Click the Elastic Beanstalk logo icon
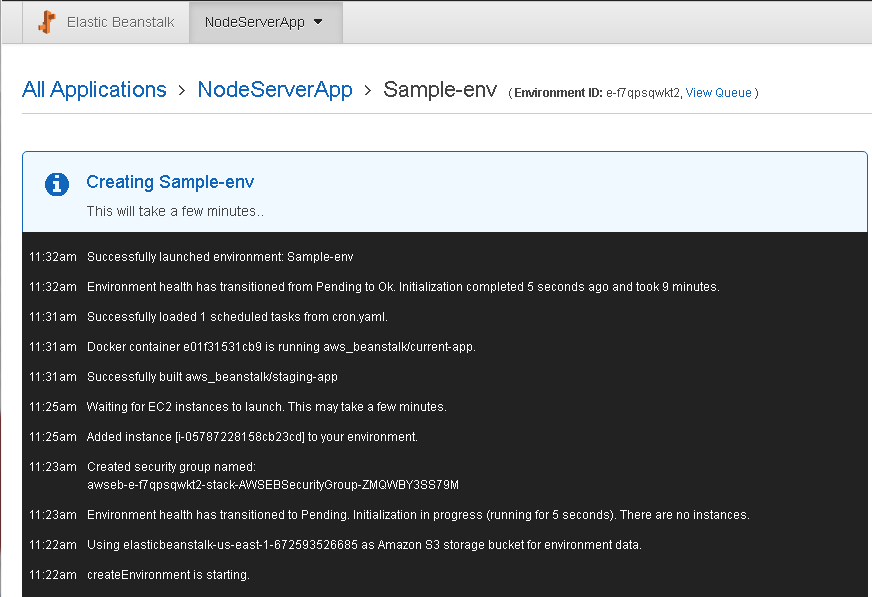 47,22
